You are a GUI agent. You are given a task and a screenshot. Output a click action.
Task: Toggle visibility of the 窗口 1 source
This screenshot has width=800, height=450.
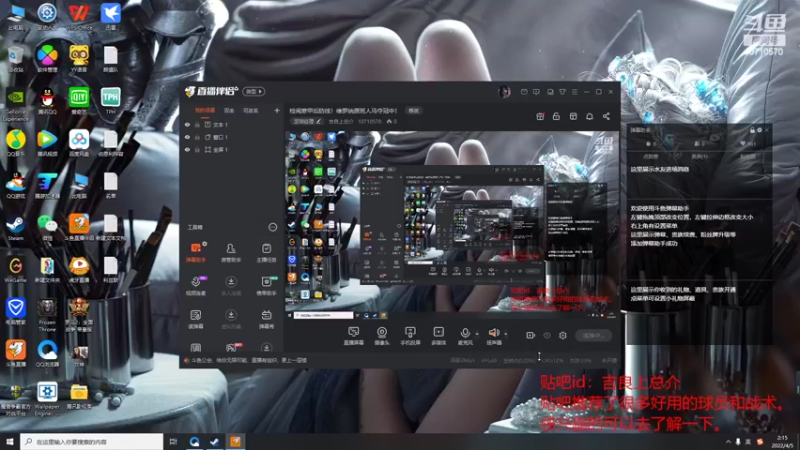pos(187,137)
